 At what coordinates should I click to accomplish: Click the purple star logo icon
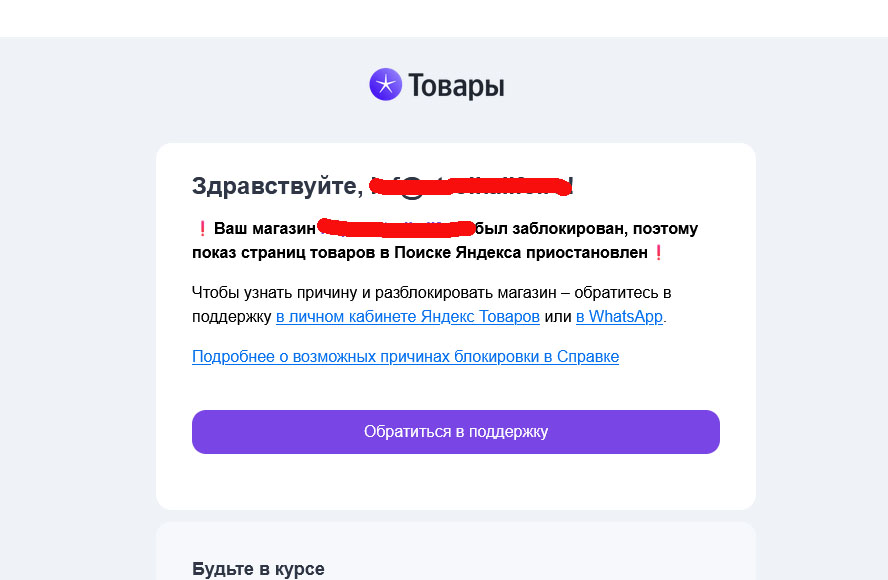pos(385,84)
